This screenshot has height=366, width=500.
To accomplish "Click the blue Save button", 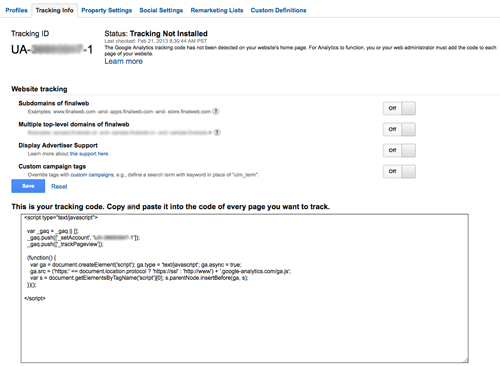I will tap(28, 186).
